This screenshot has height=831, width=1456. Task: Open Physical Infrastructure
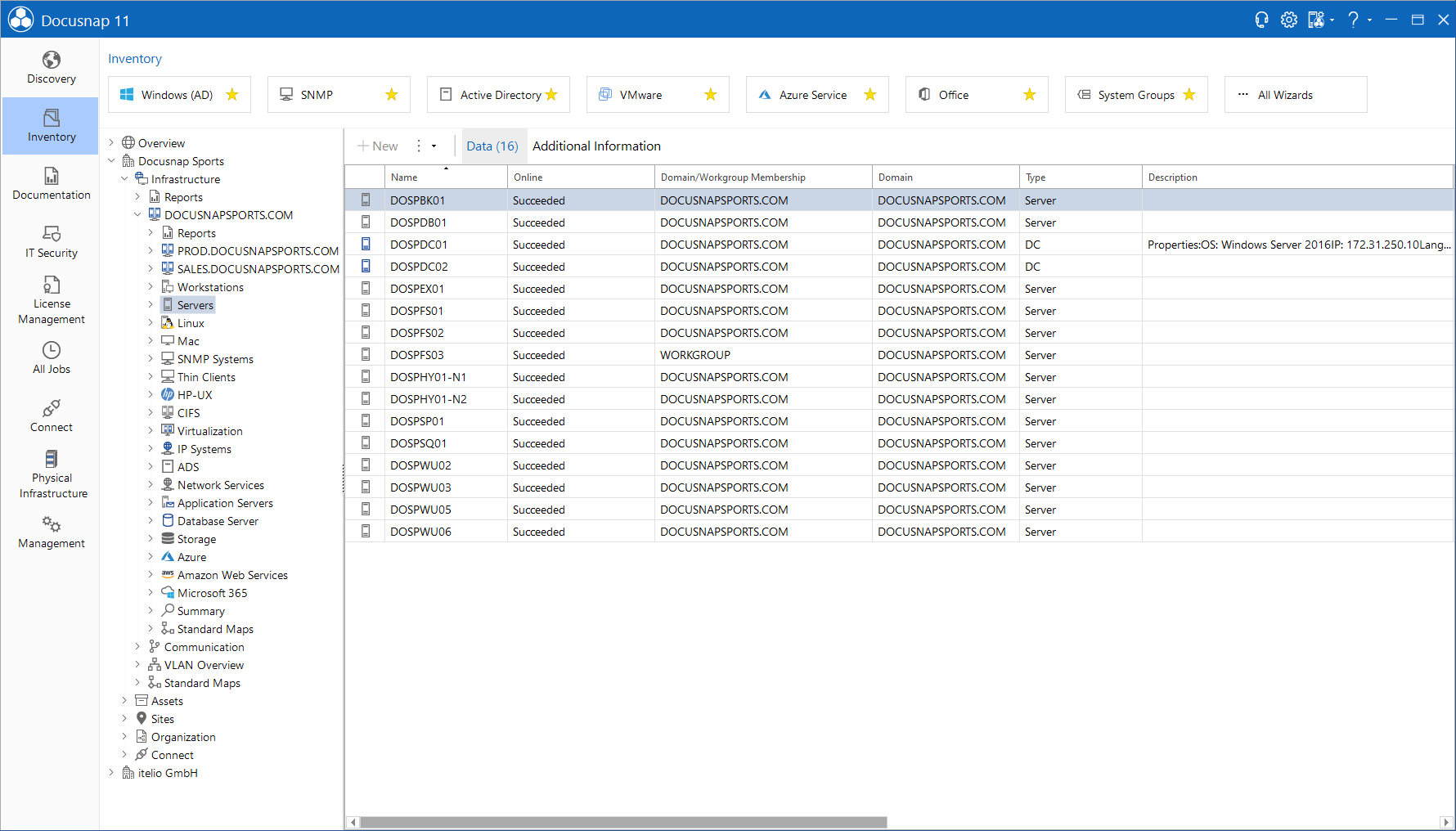(x=51, y=474)
